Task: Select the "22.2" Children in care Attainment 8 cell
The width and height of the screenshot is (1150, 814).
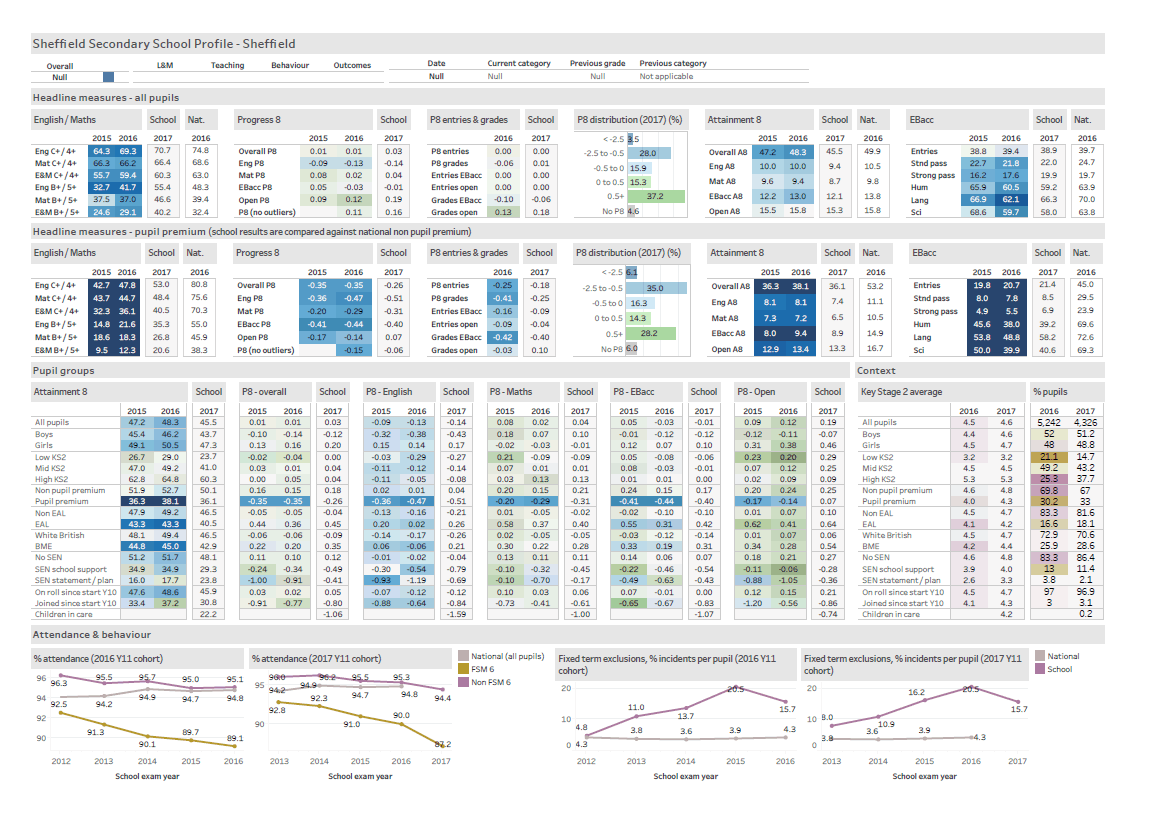Action: point(208,615)
